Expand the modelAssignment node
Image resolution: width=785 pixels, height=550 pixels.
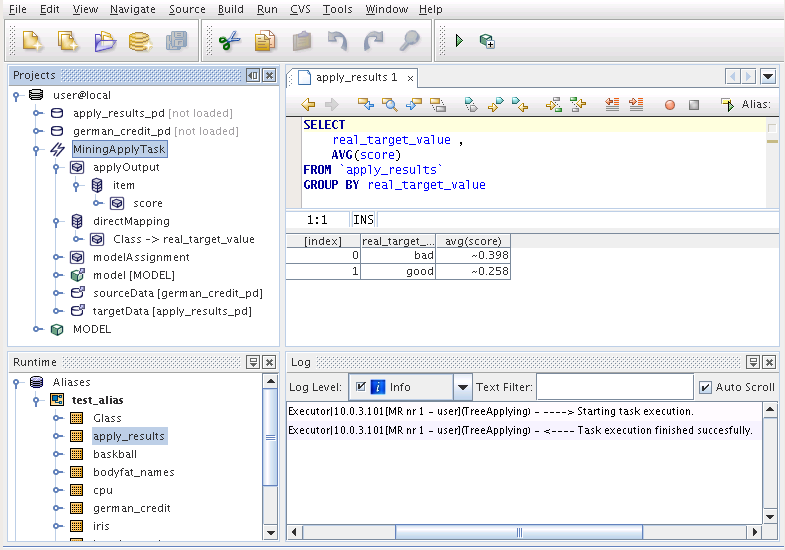coord(57,257)
